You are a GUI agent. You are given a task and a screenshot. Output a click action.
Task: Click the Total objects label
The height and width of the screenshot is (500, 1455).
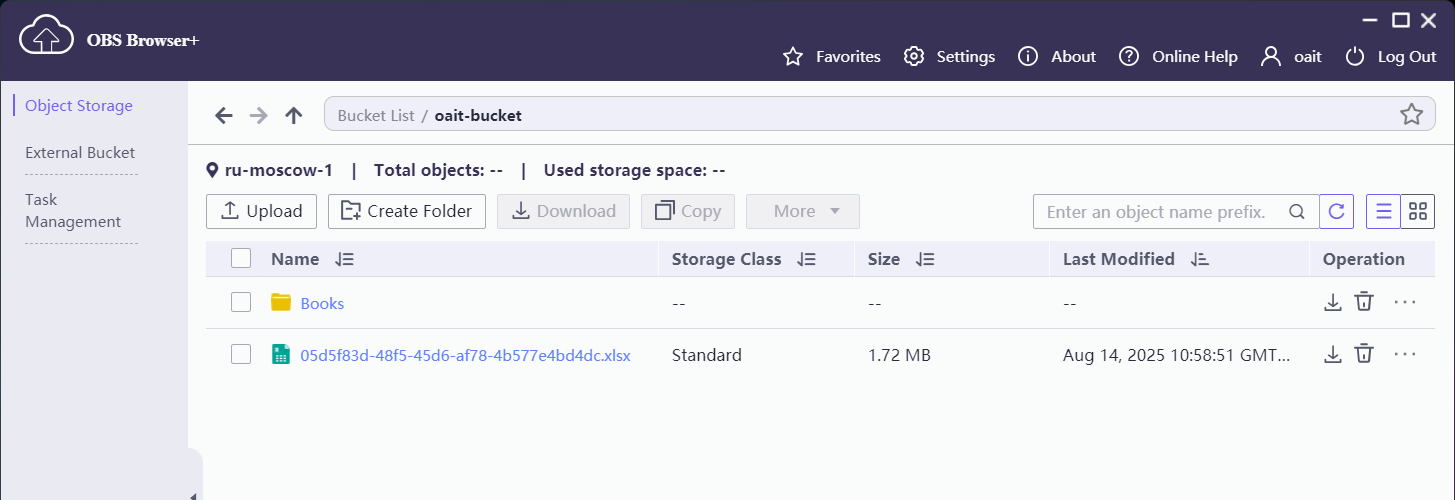tap(438, 170)
